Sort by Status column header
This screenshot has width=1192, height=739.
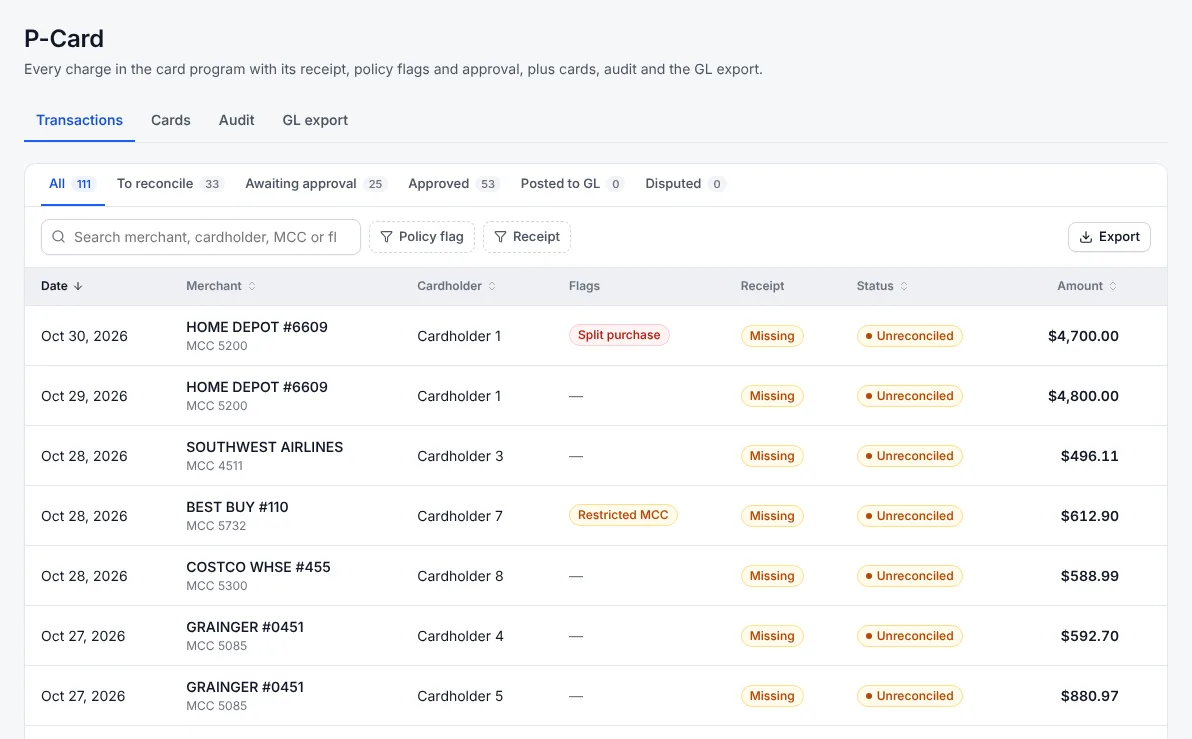coord(883,286)
